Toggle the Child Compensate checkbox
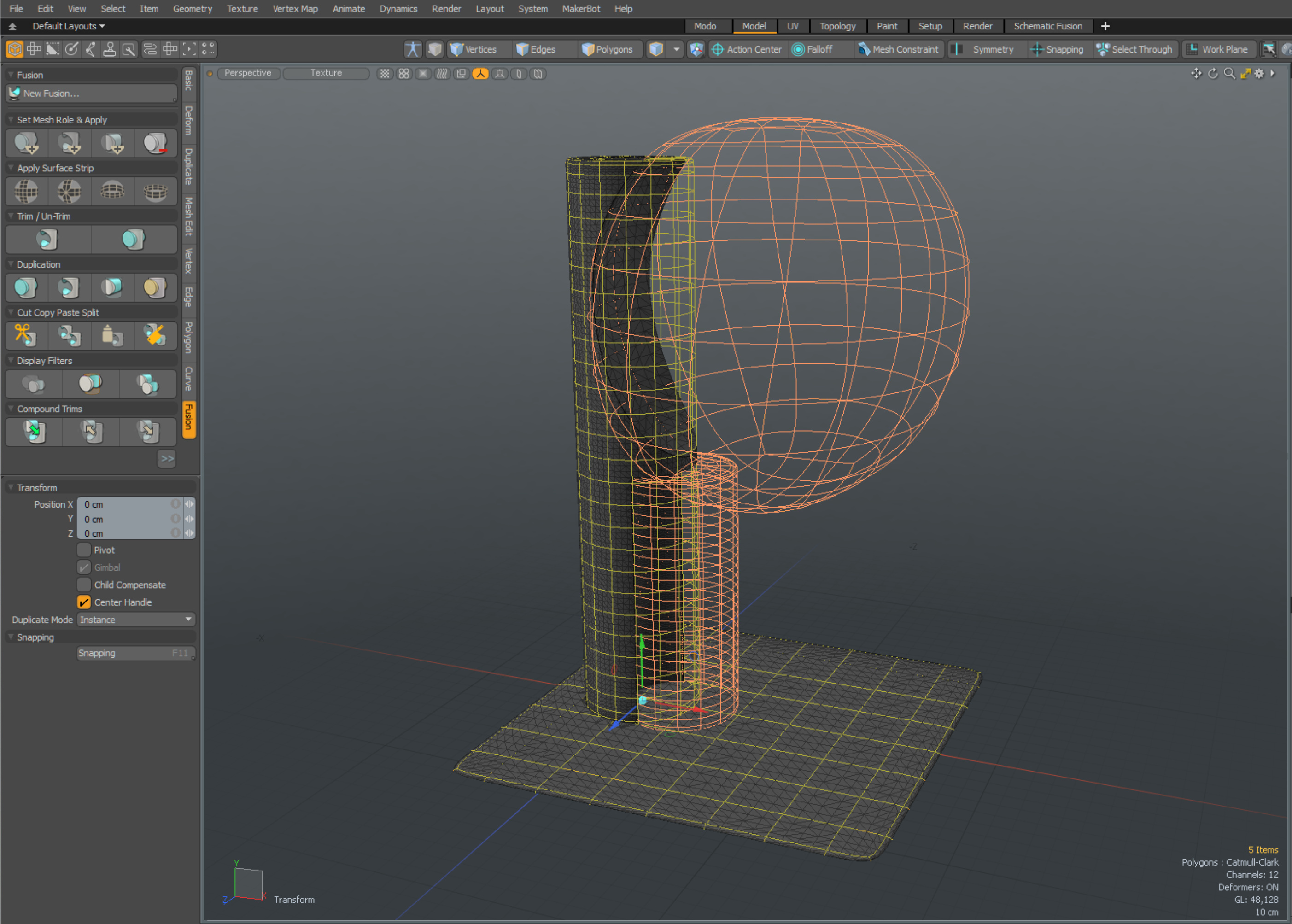The image size is (1292, 924). pyautogui.click(x=84, y=585)
